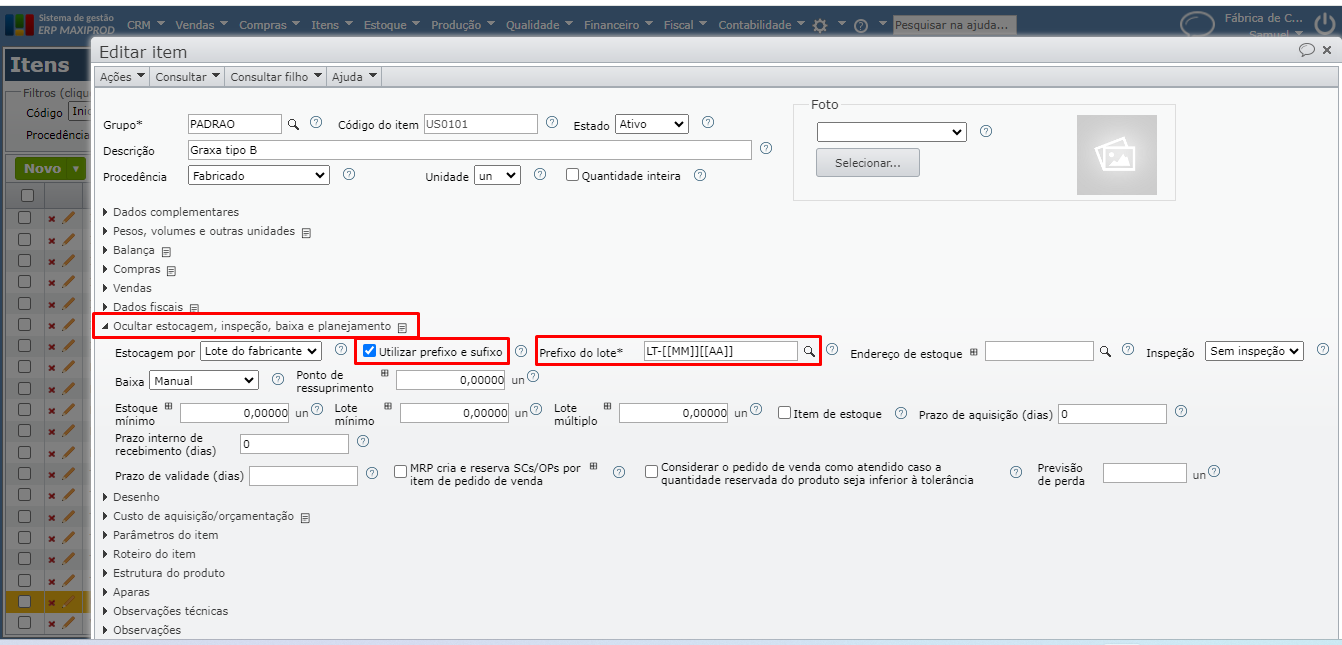Click help icon beside Prazo de validade
Image resolution: width=1342 pixels, height=645 pixels.
click(371, 473)
